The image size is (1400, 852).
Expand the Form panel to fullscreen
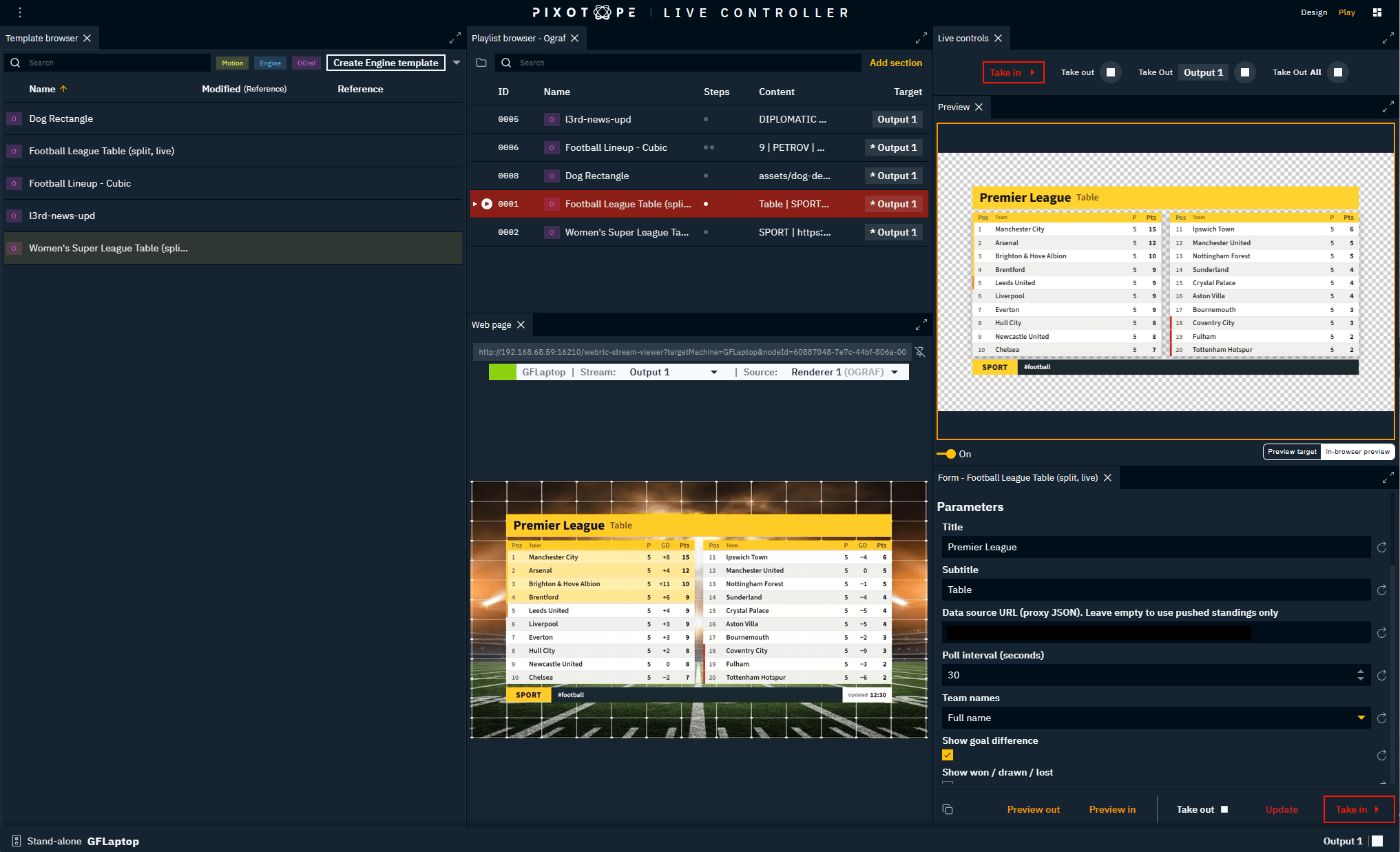coord(1388,477)
